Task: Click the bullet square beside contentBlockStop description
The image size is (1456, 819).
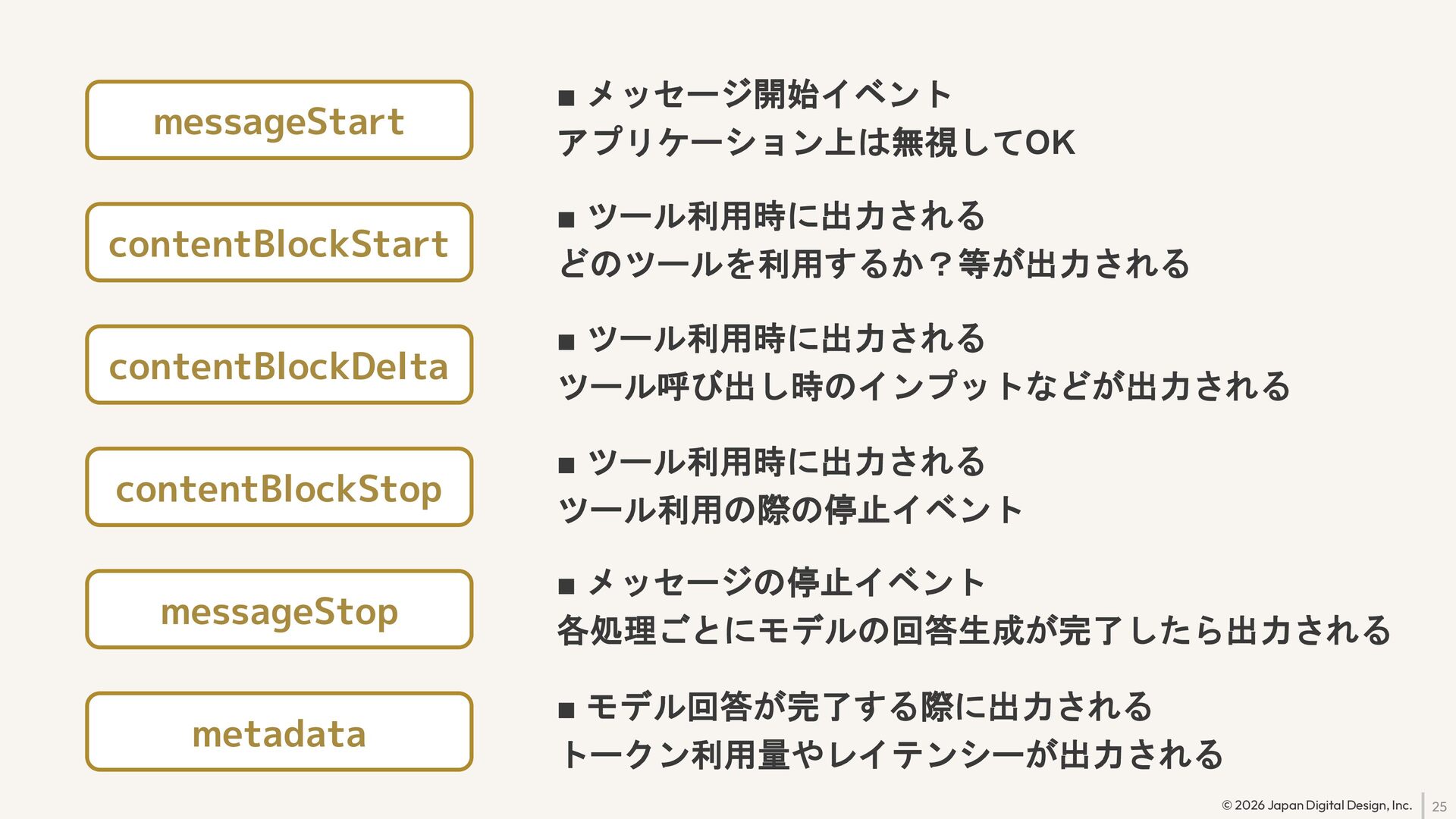Action: 566,465
